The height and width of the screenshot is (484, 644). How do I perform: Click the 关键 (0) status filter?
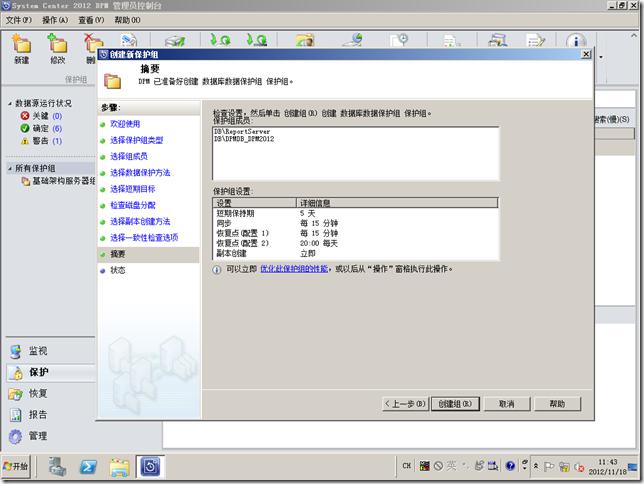41,116
